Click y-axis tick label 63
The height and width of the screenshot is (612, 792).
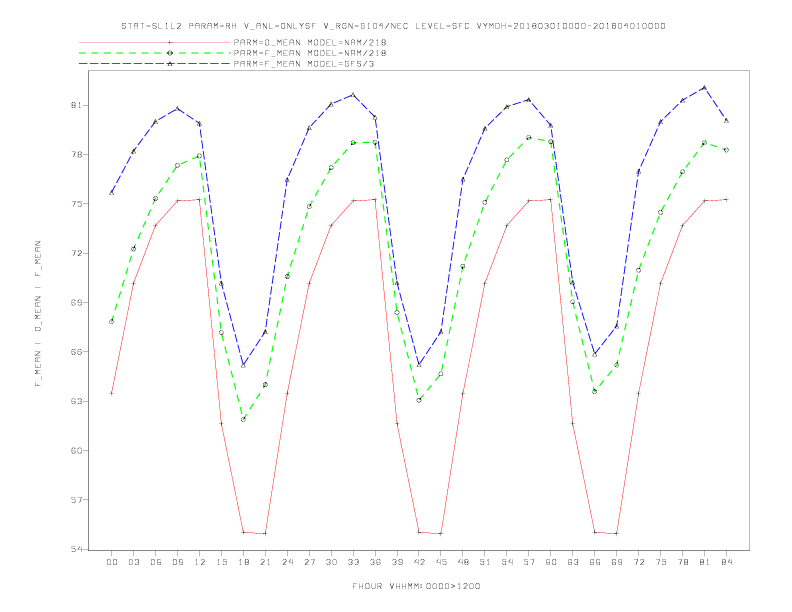pyautogui.click(x=76, y=401)
